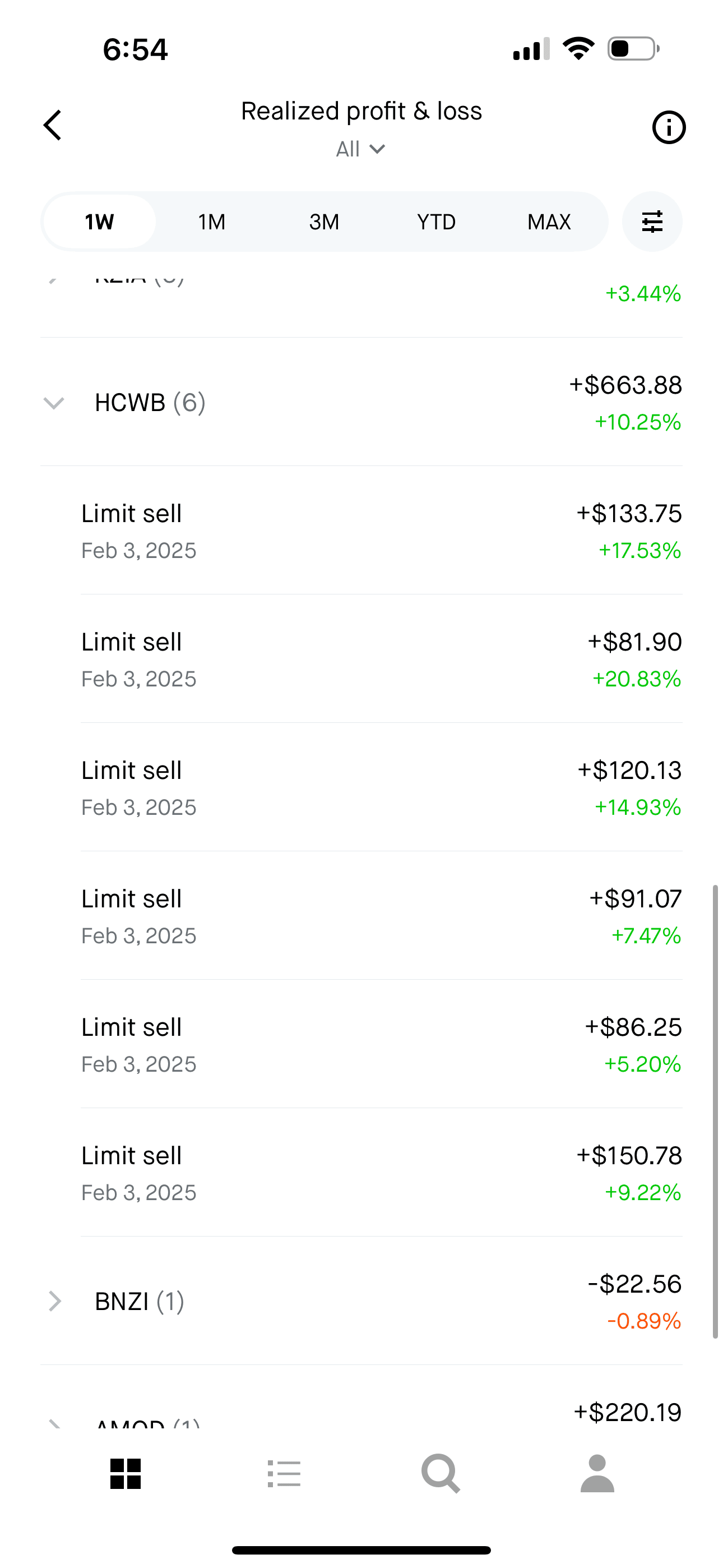Open the info circle icon
Image resolution: width=723 pixels, height=1568 pixels.
668,128
